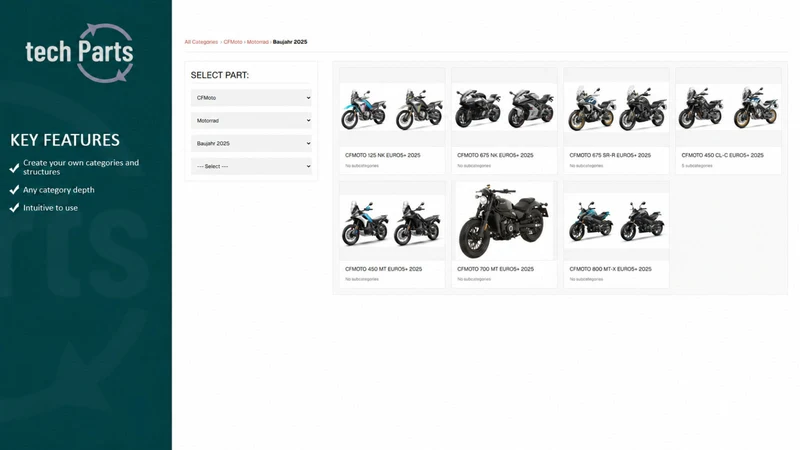Image resolution: width=800 pixels, height=450 pixels.
Task: Click 'No subcategories' under CFMOTO 700 MT
Action: [x=474, y=279]
